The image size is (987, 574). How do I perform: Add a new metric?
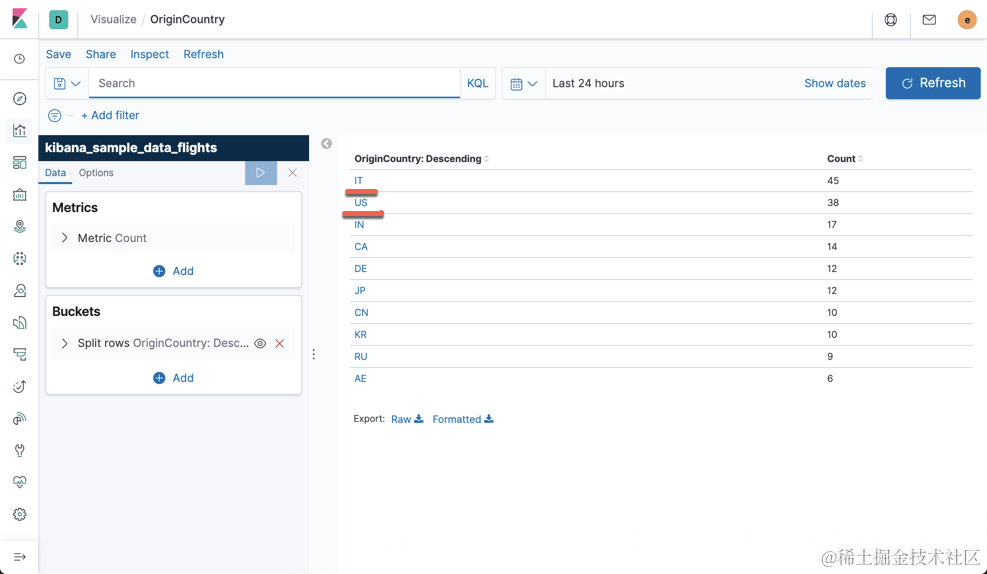[174, 271]
